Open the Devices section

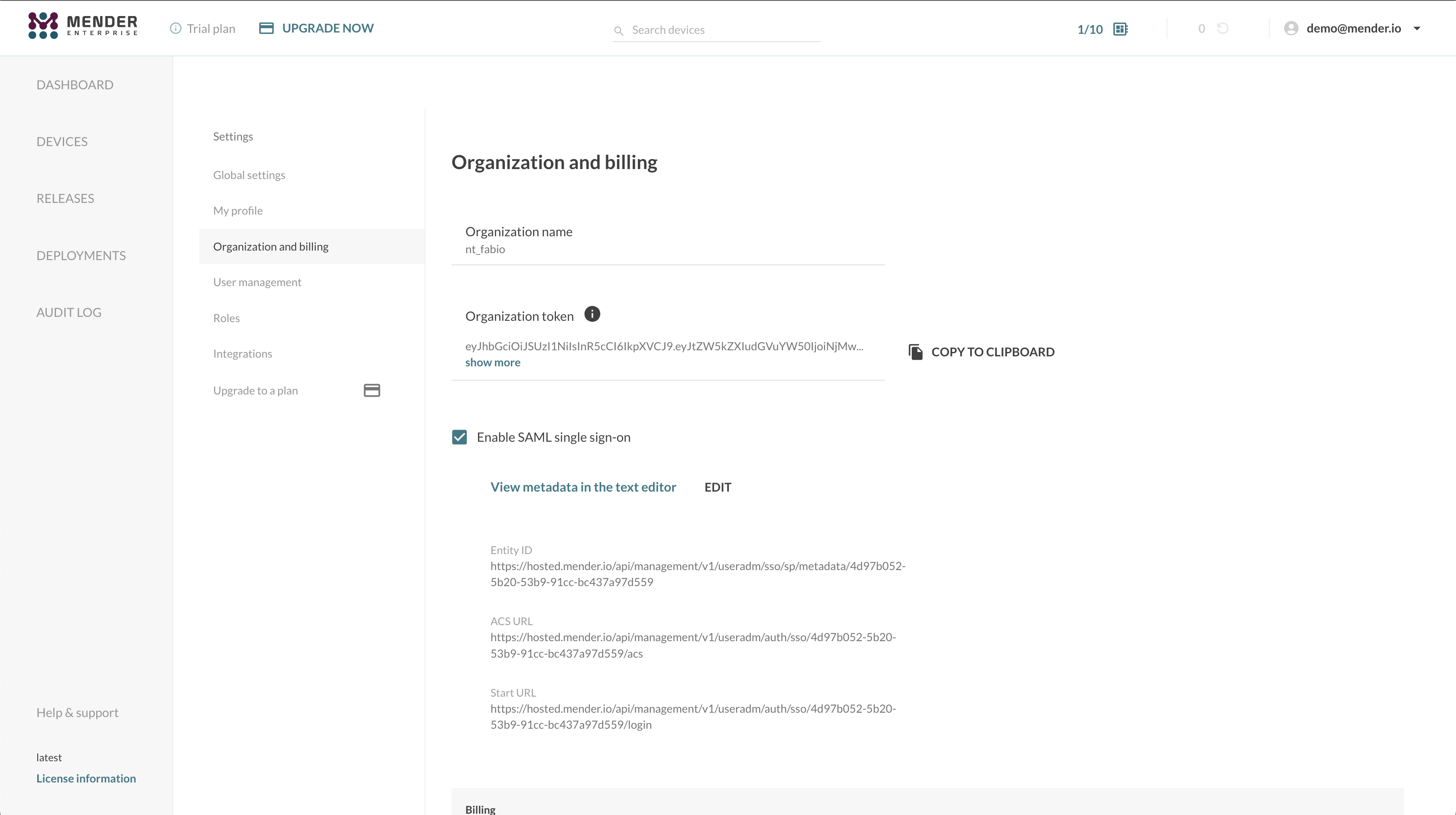[x=62, y=141]
